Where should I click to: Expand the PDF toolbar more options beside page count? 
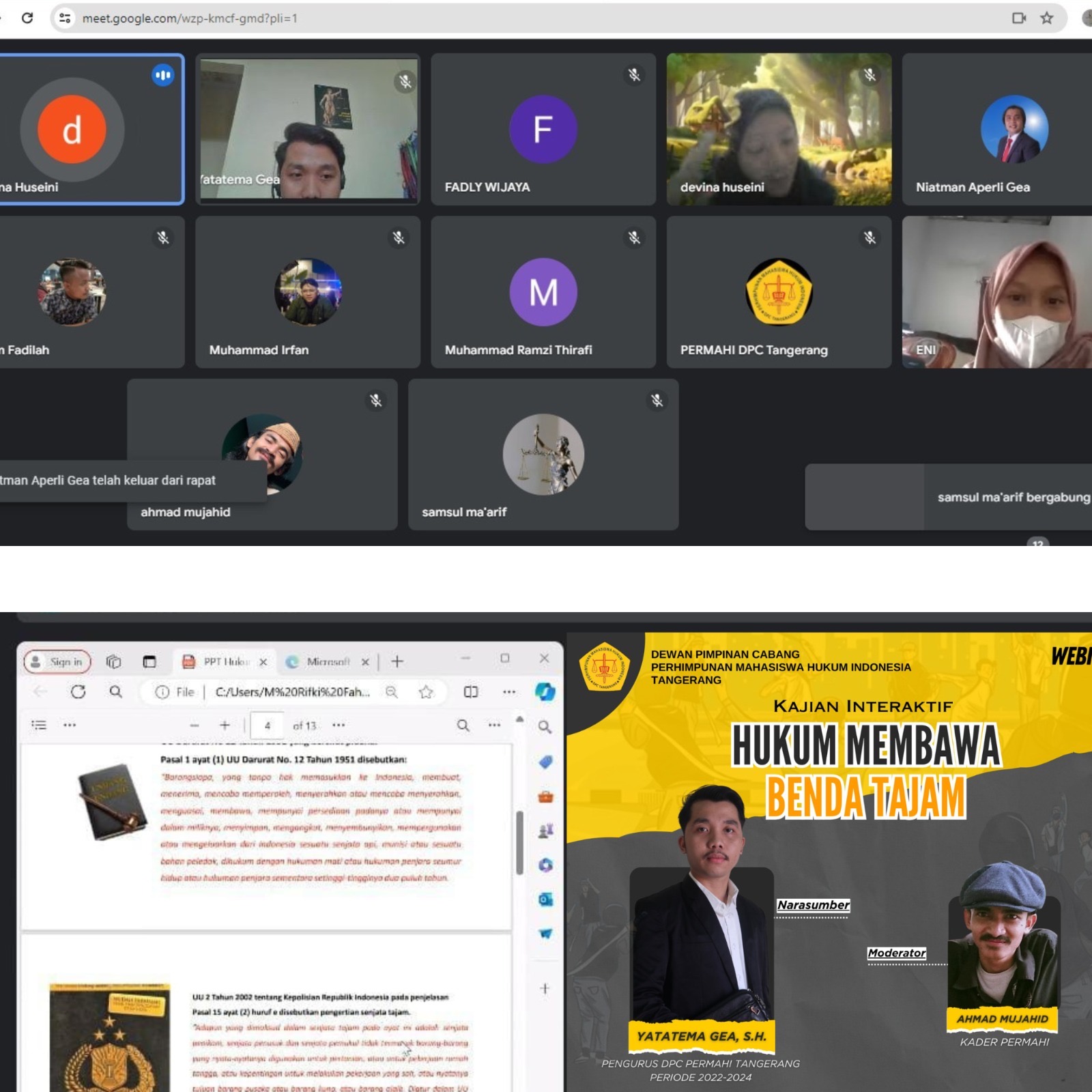click(x=339, y=725)
